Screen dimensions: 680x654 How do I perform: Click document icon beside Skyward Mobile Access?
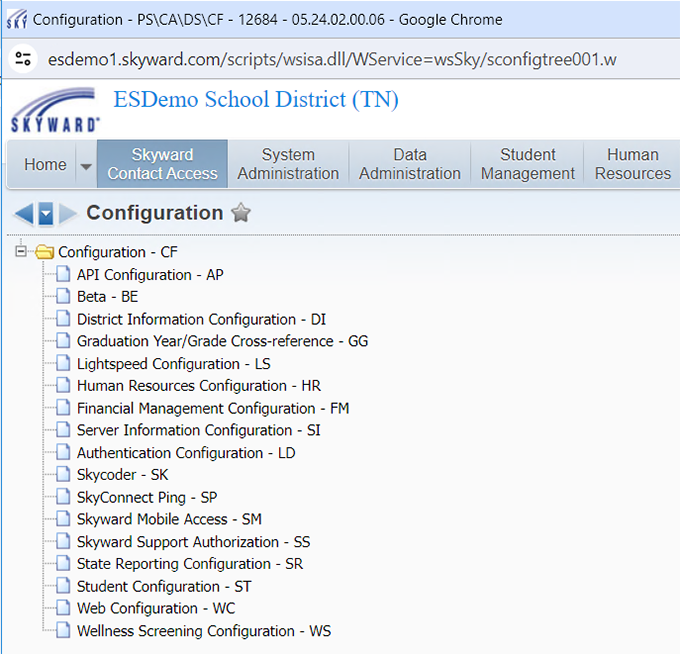pos(63,519)
